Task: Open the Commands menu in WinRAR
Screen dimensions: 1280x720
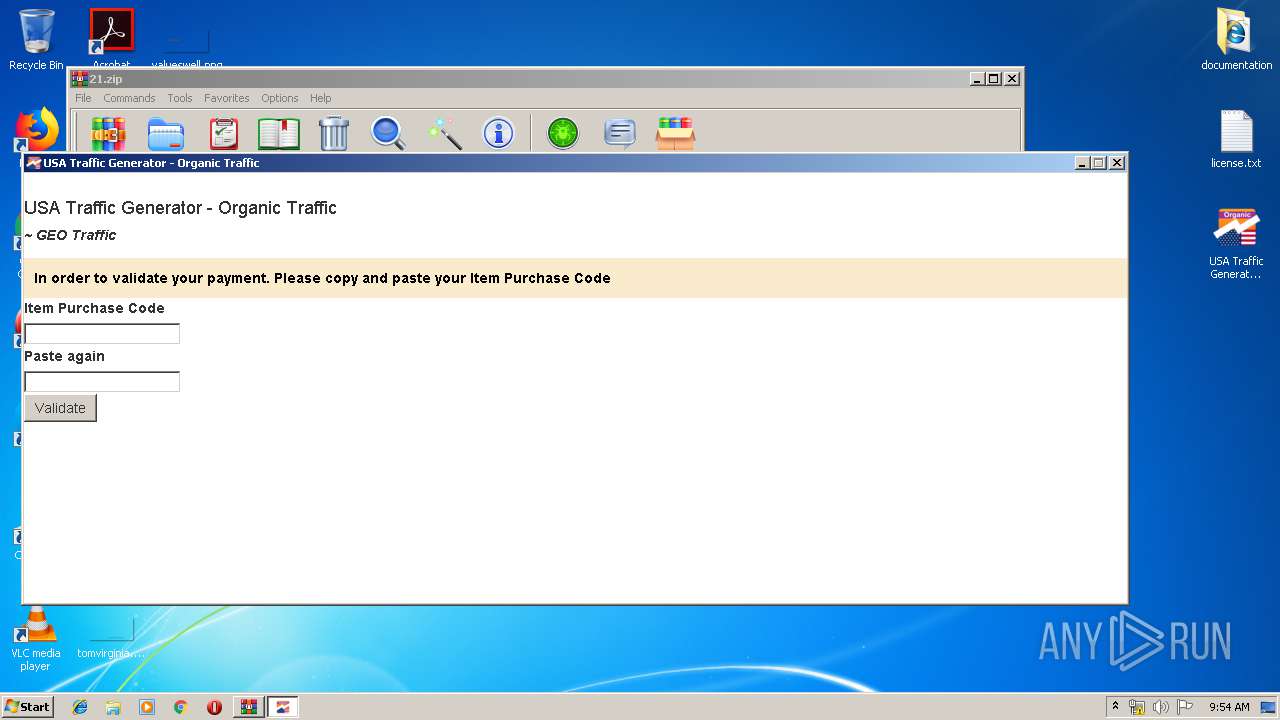Action: coord(129,98)
